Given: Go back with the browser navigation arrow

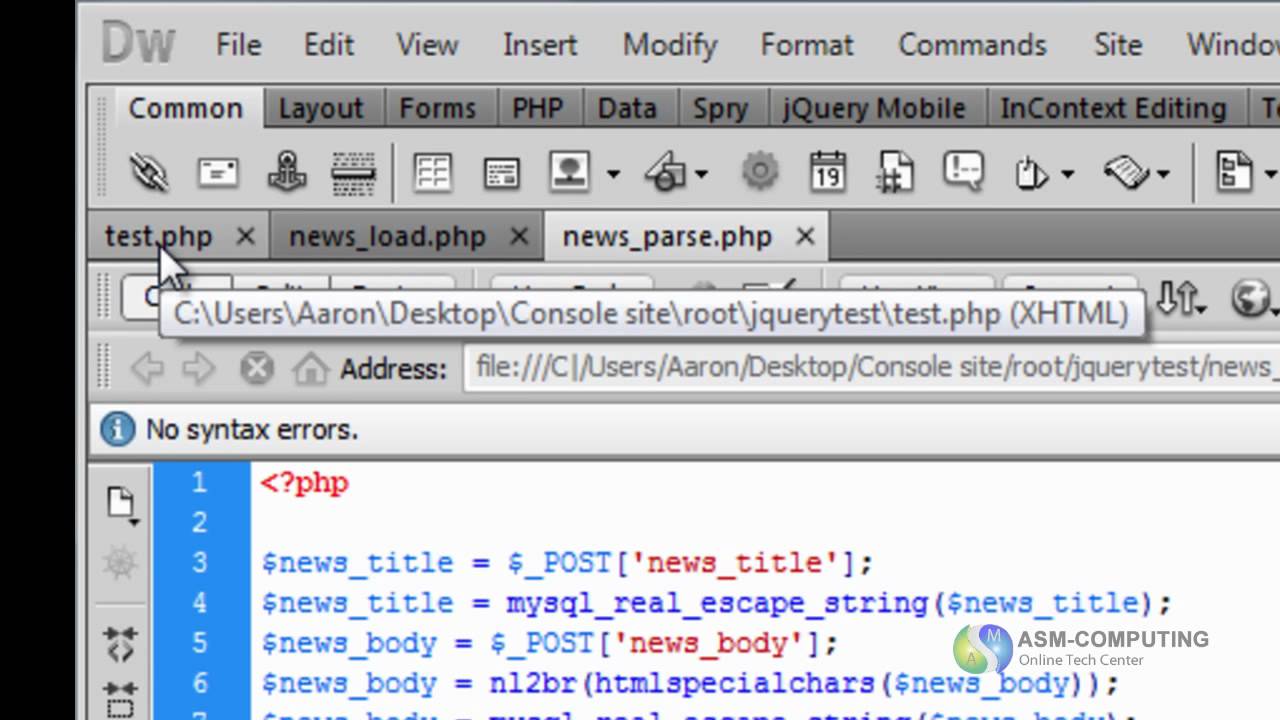Looking at the screenshot, I should (x=147, y=369).
